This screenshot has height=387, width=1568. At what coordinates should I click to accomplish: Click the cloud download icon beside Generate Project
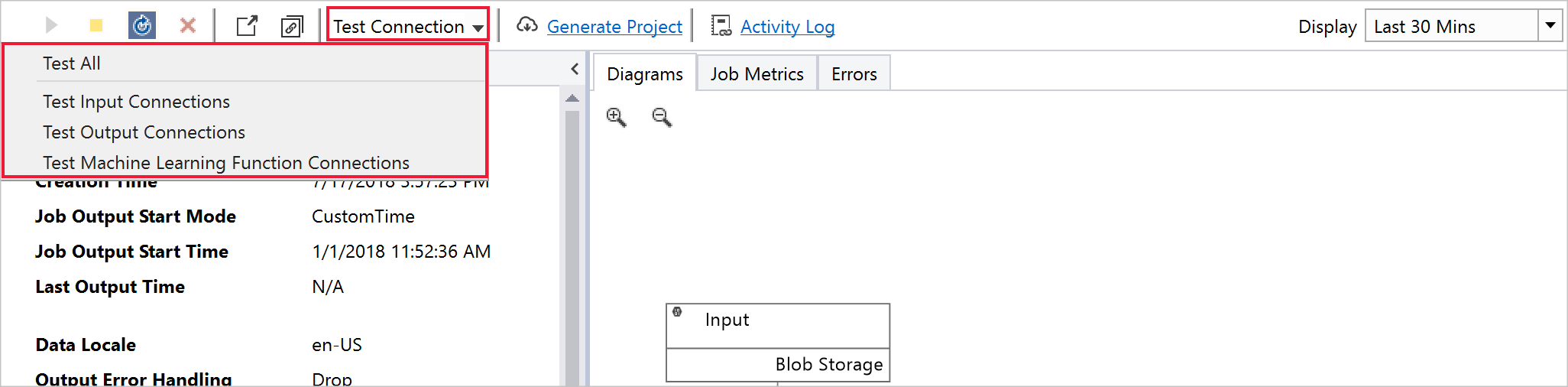coord(526,26)
